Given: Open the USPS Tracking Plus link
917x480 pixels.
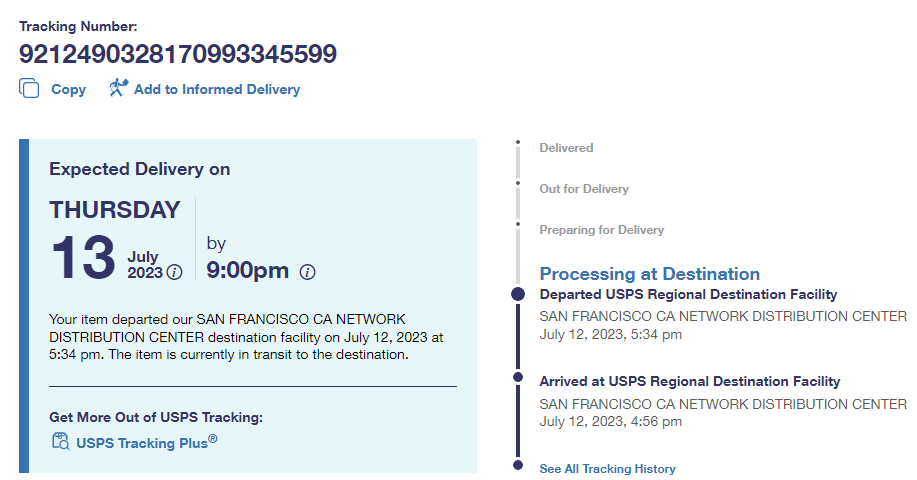Looking at the screenshot, I should pyautogui.click(x=146, y=442).
